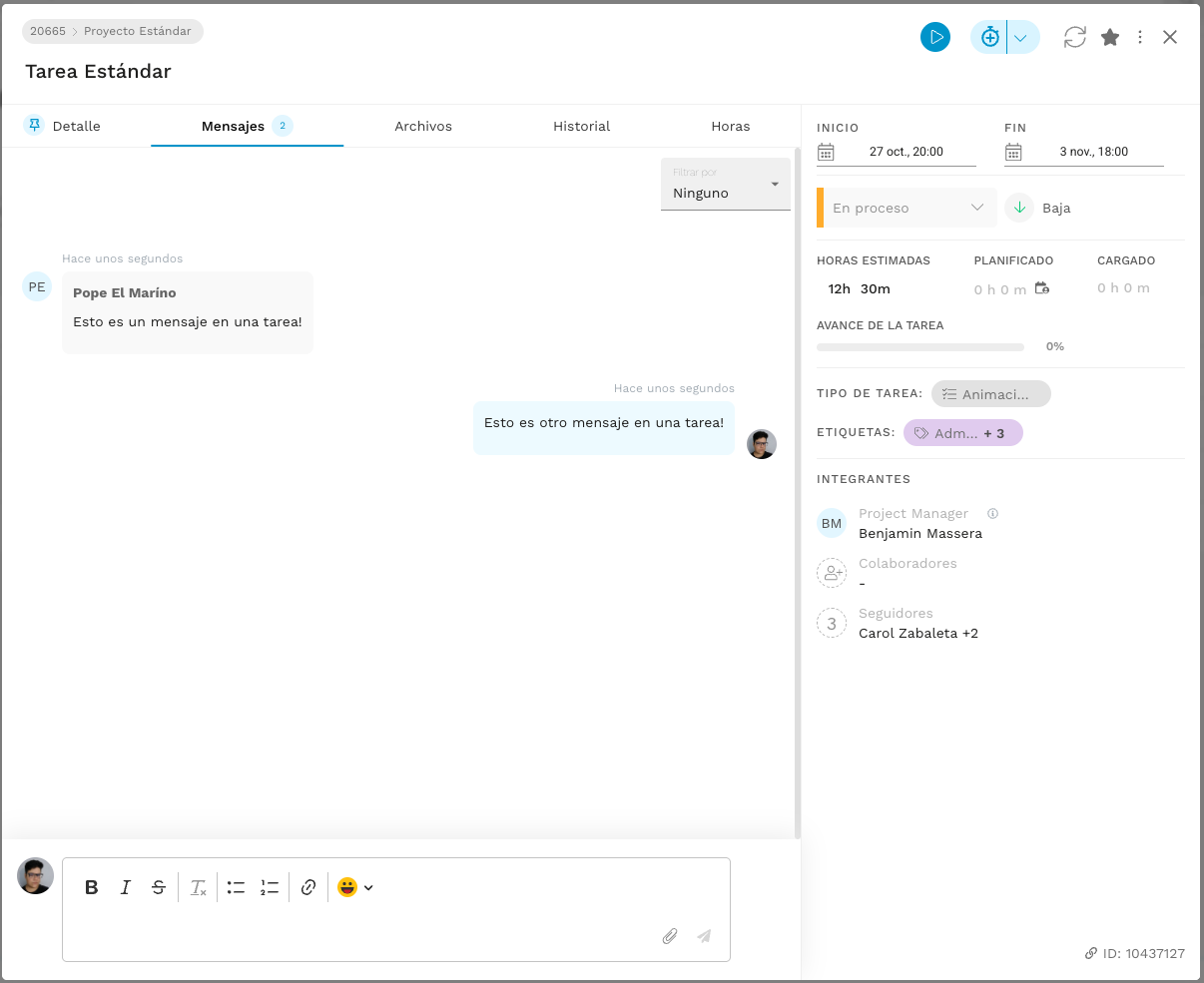Insert a bulleted list
This screenshot has height=983, width=1204.
(x=236, y=887)
